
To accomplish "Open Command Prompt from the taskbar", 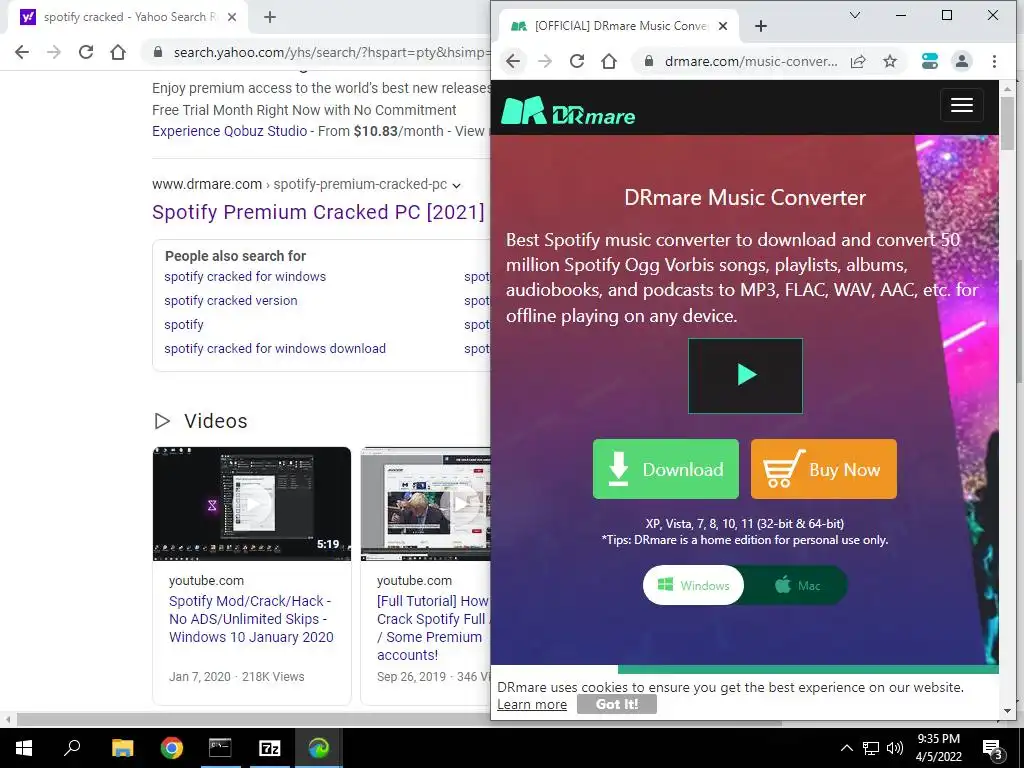I will tap(220, 748).
